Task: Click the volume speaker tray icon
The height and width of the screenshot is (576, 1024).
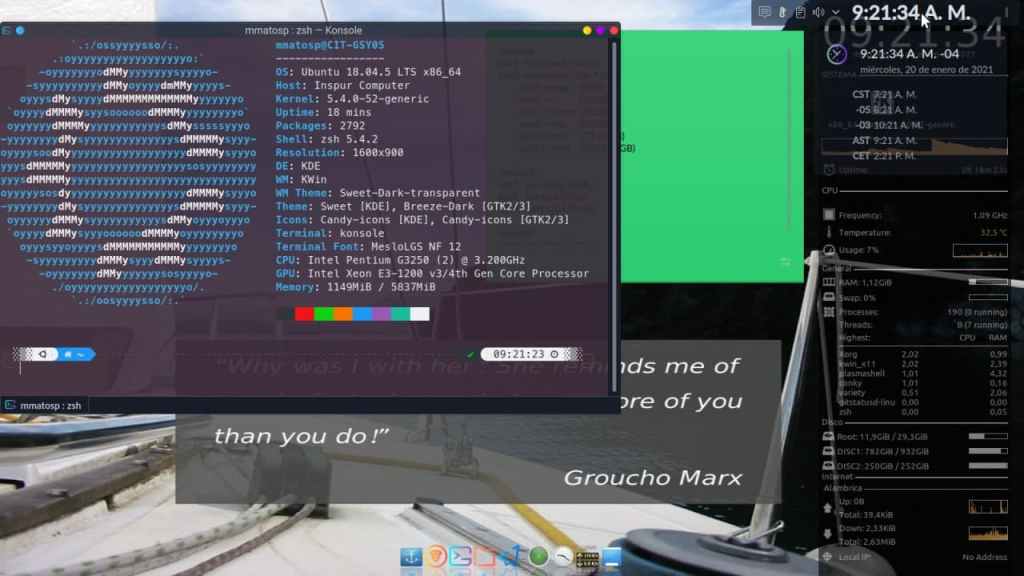Action: click(x=818, y=12)
